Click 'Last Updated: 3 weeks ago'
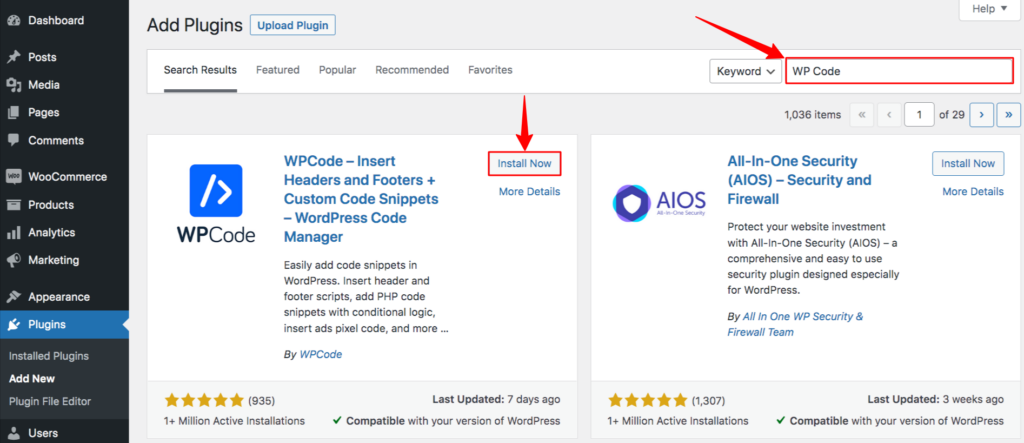Screen dimensions: 1024x443 [x=936, y=399]
